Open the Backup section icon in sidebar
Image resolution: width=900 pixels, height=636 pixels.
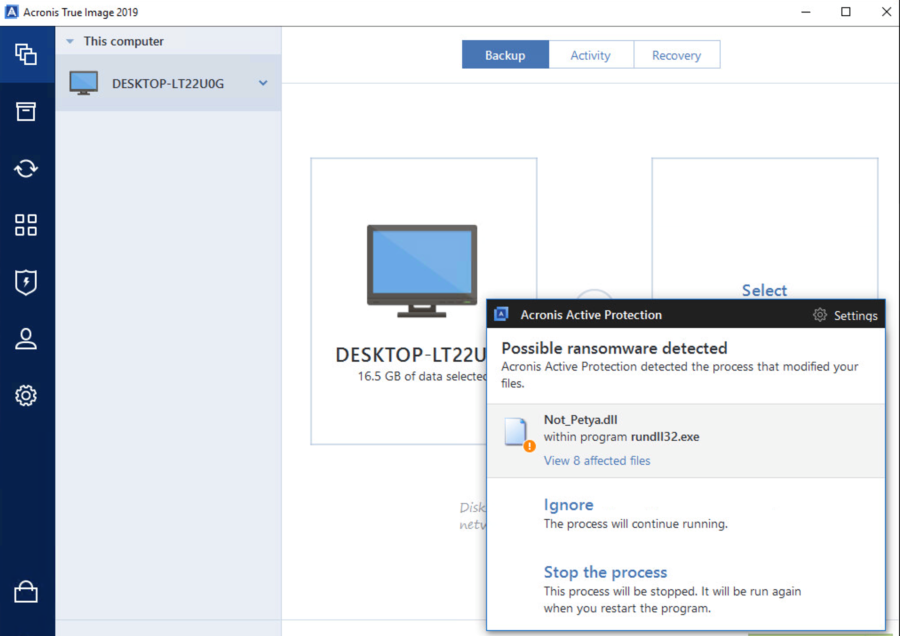click(26, 55)
